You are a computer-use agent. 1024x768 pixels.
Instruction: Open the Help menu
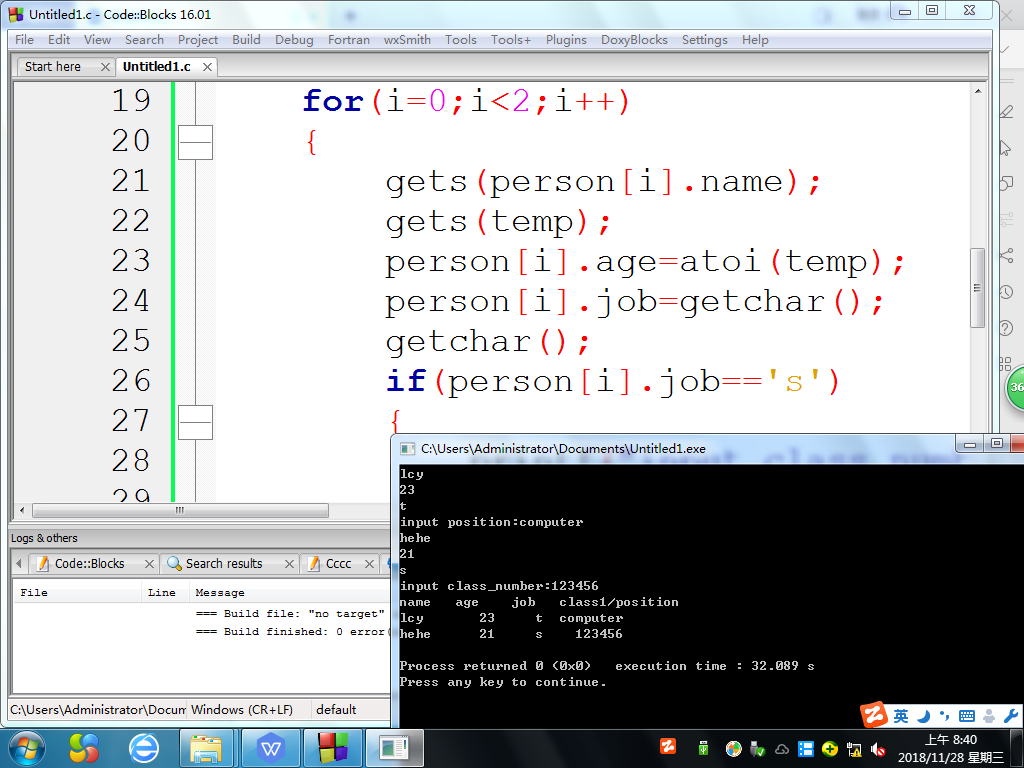[x=755, y=40]
